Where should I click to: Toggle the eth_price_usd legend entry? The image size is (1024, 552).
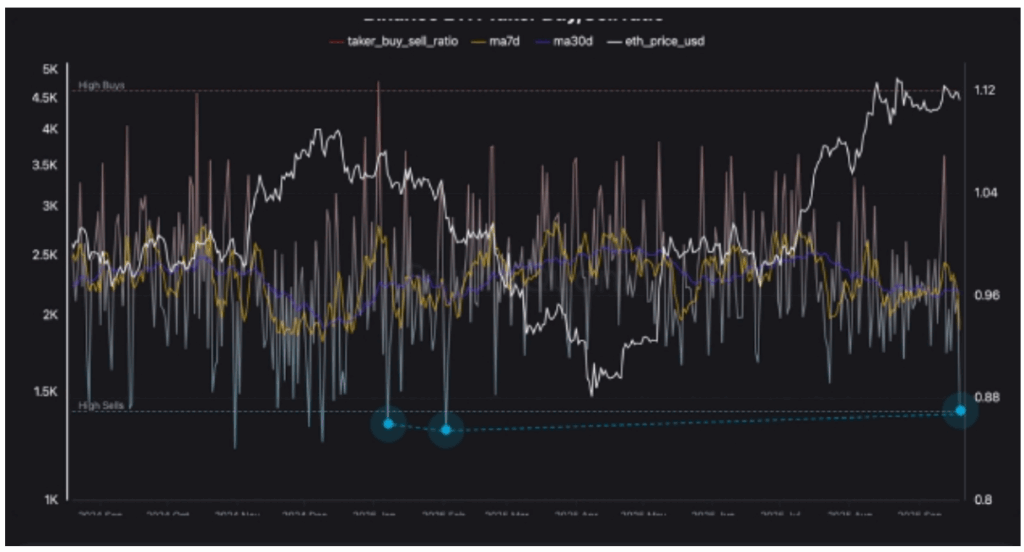[656, 42]
